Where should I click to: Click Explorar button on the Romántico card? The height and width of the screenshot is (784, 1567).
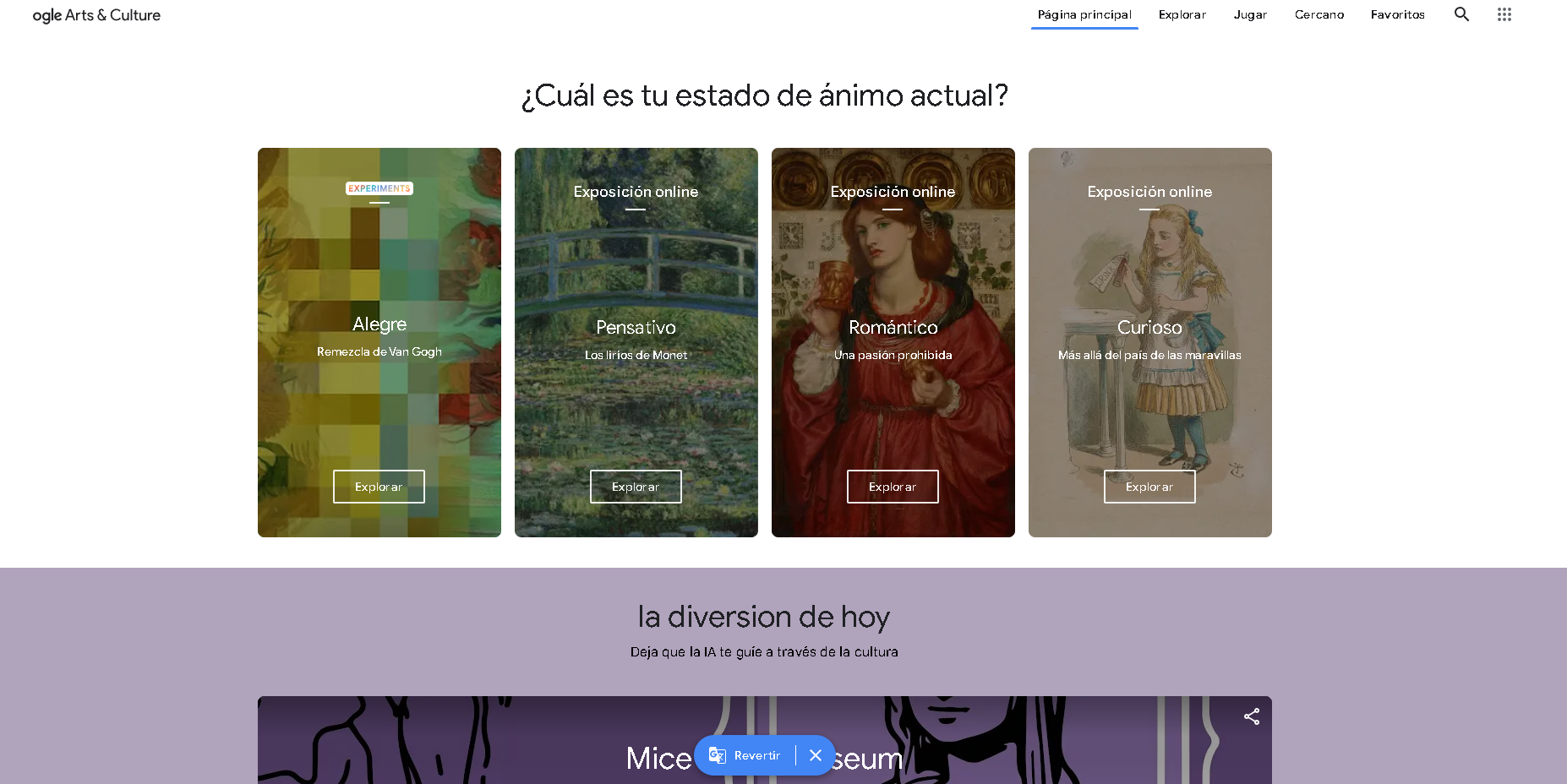coord(893,487)
